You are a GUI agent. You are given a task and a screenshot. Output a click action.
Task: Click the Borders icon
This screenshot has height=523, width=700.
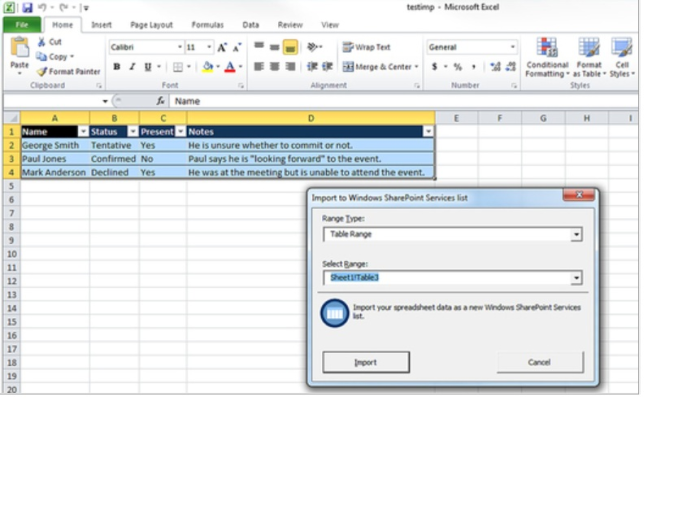click(x=178, y=67)
